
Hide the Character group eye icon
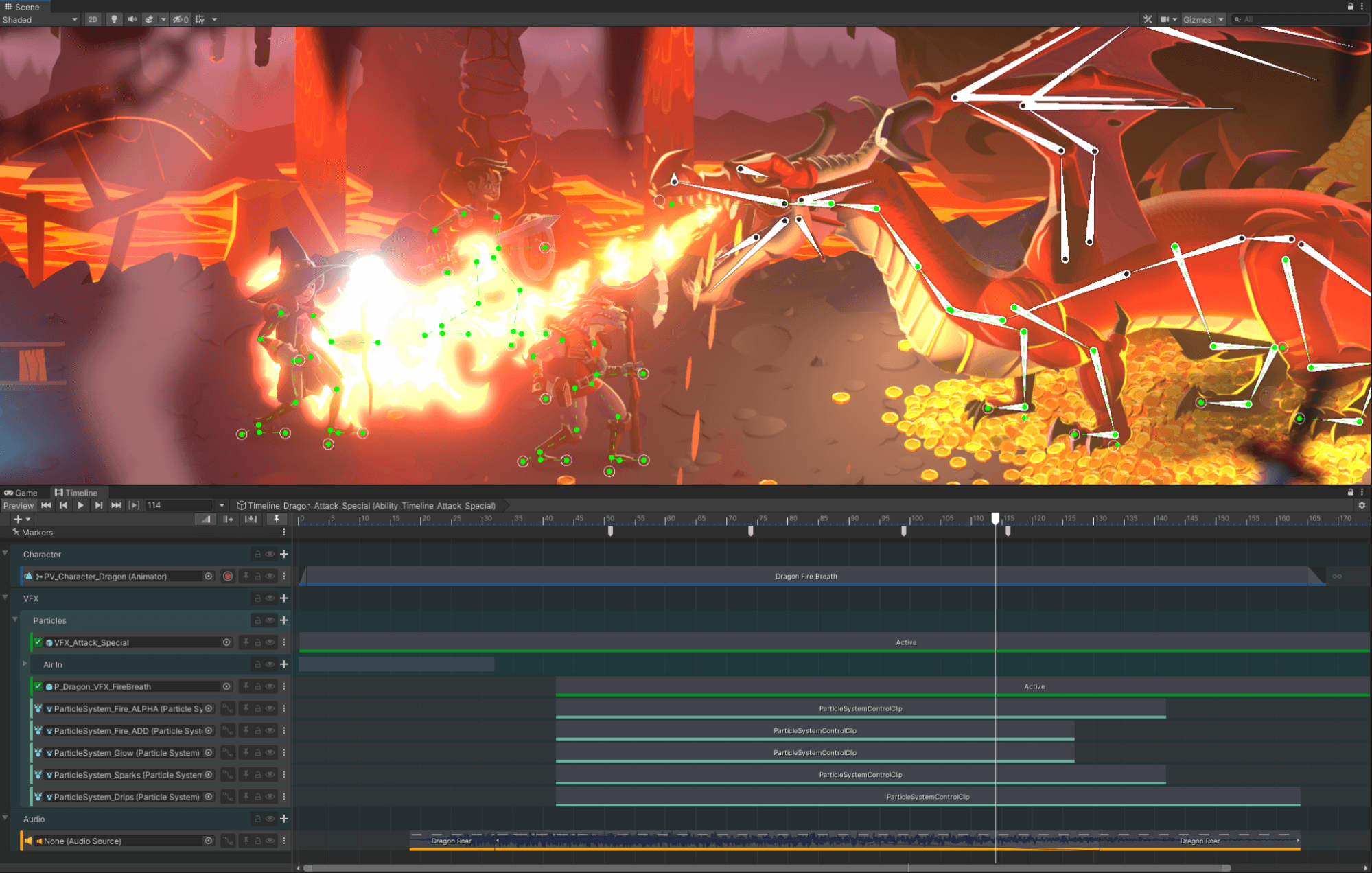(x=270, y=554)
